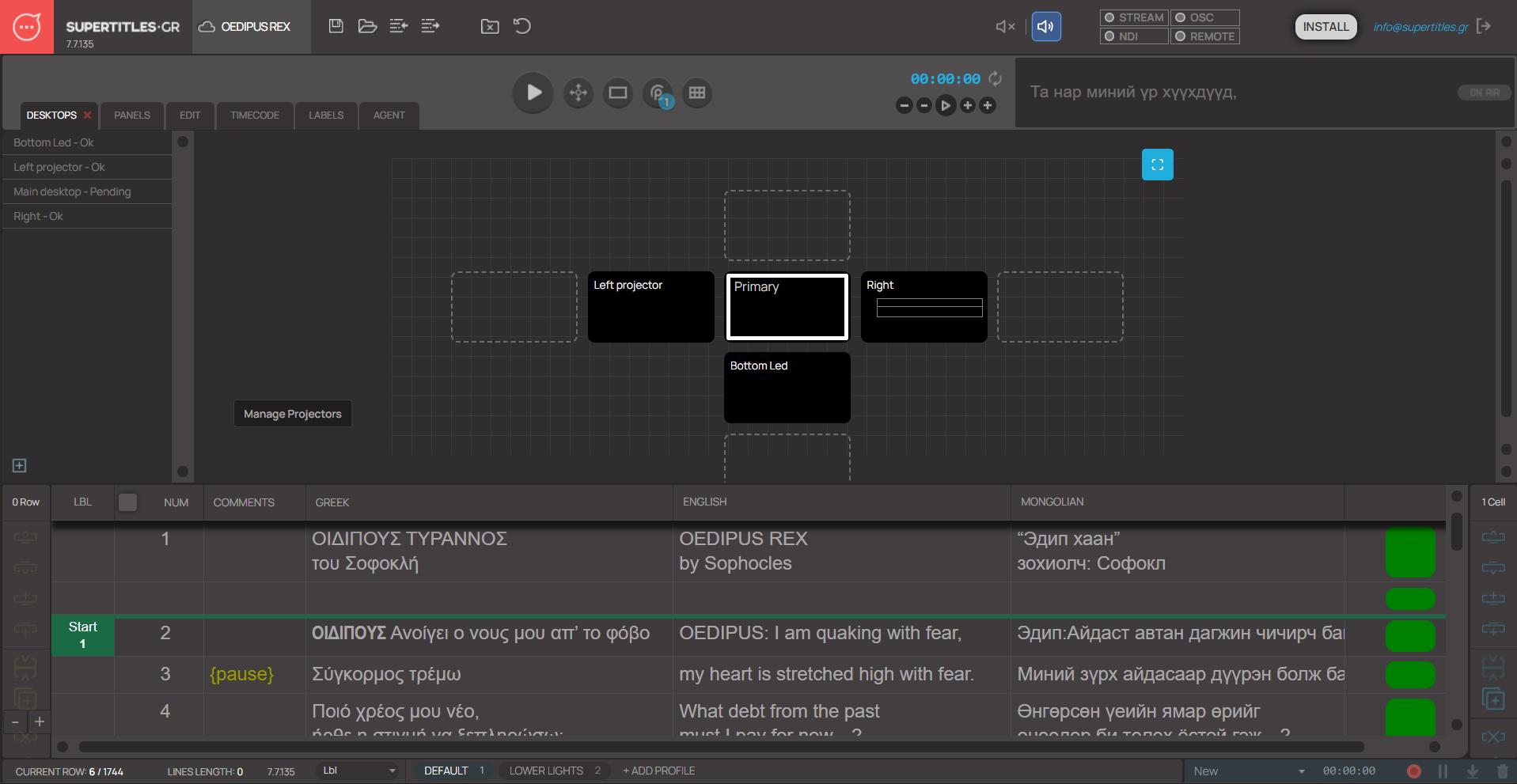The height and width of the screenshot is (784, 1517).
Task: Switch to the EDIT tab
Action: 190,116
